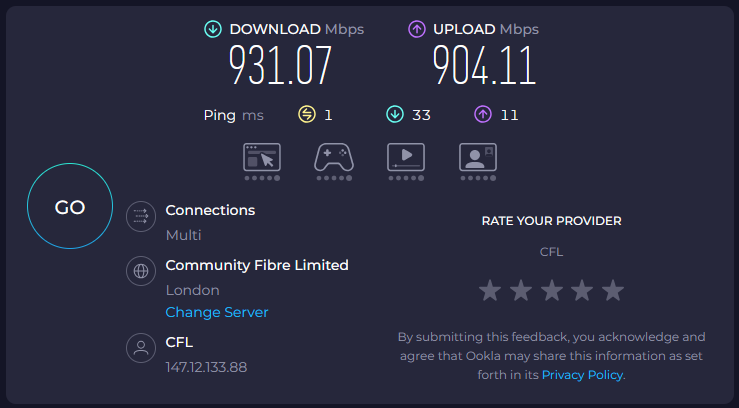
Task: Click the Connections mode icon
Action: tap(141, 216)
